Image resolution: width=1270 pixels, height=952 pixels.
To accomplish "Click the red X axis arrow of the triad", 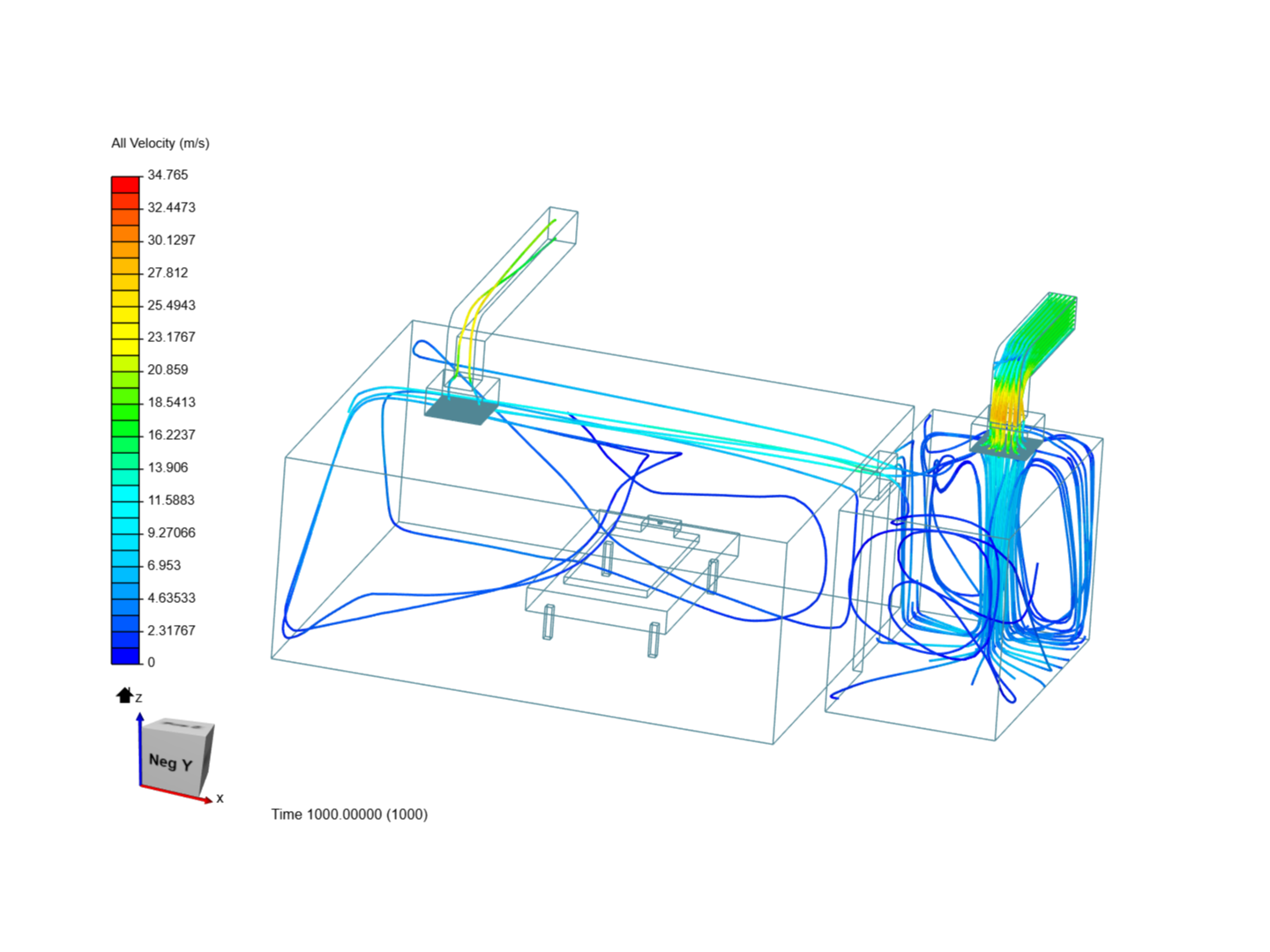I will (176, 793).
